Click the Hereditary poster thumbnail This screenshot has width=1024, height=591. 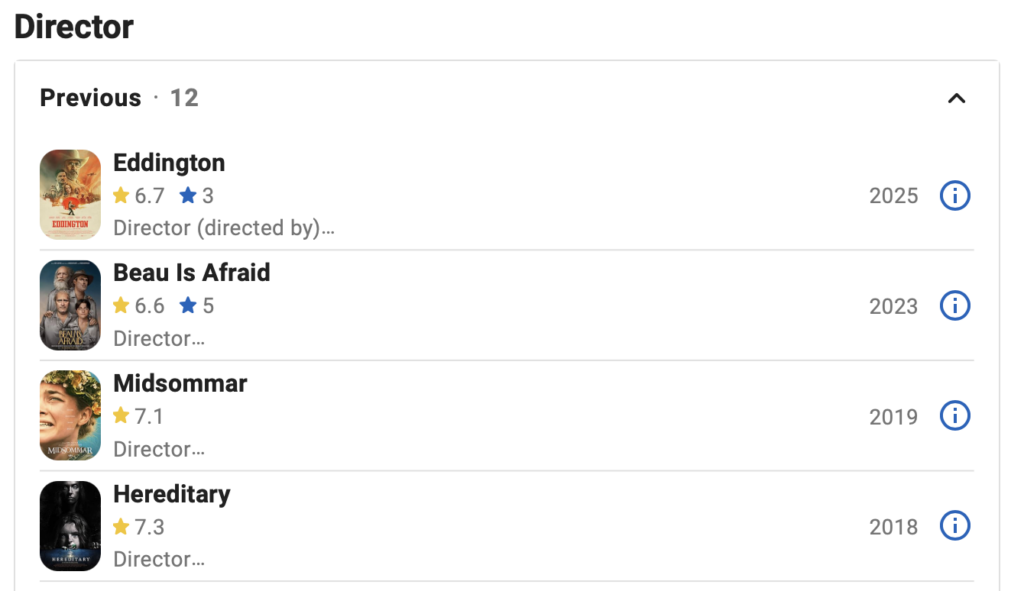point(71,526)
